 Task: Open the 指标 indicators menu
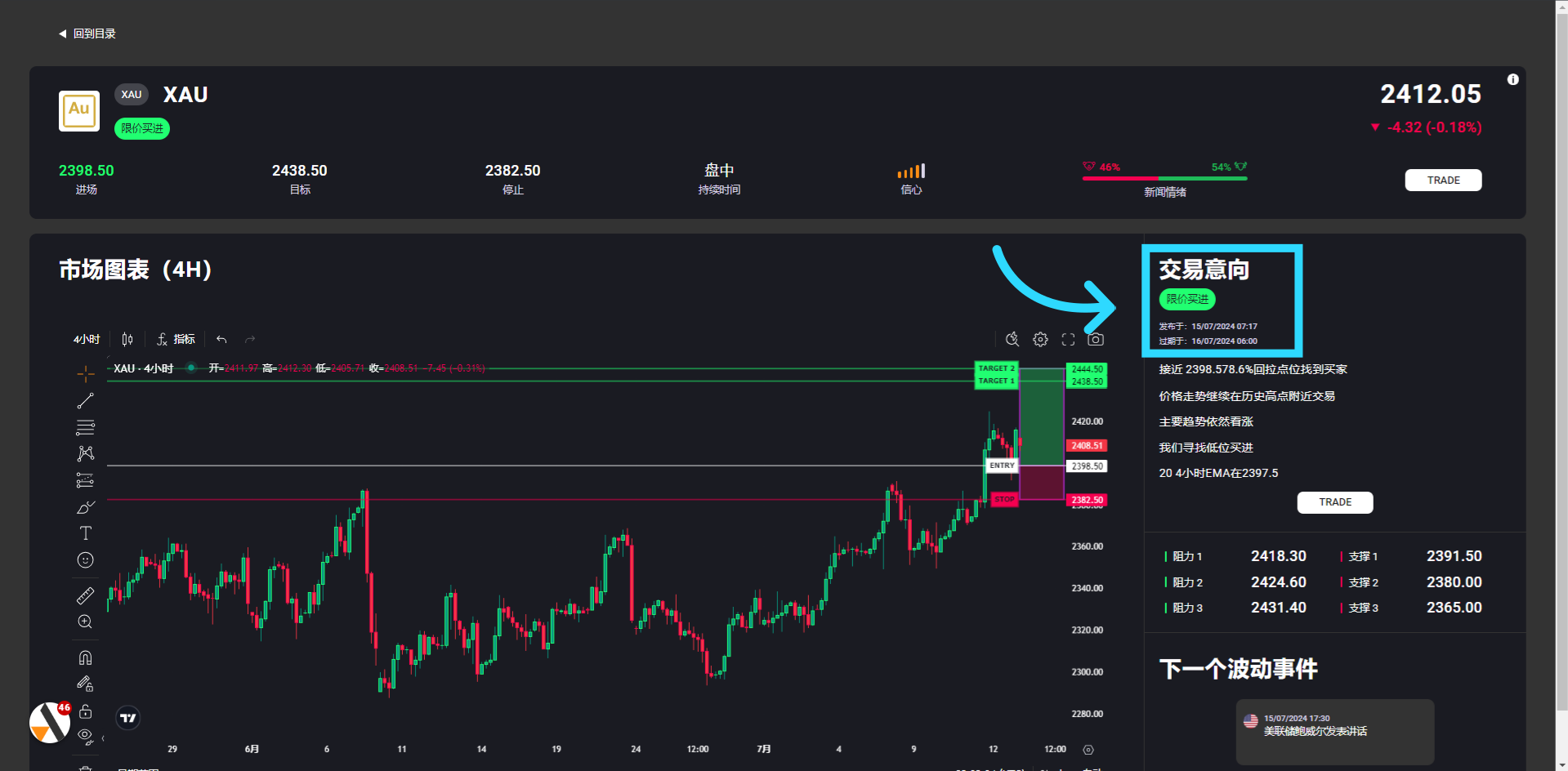[176, 340]
